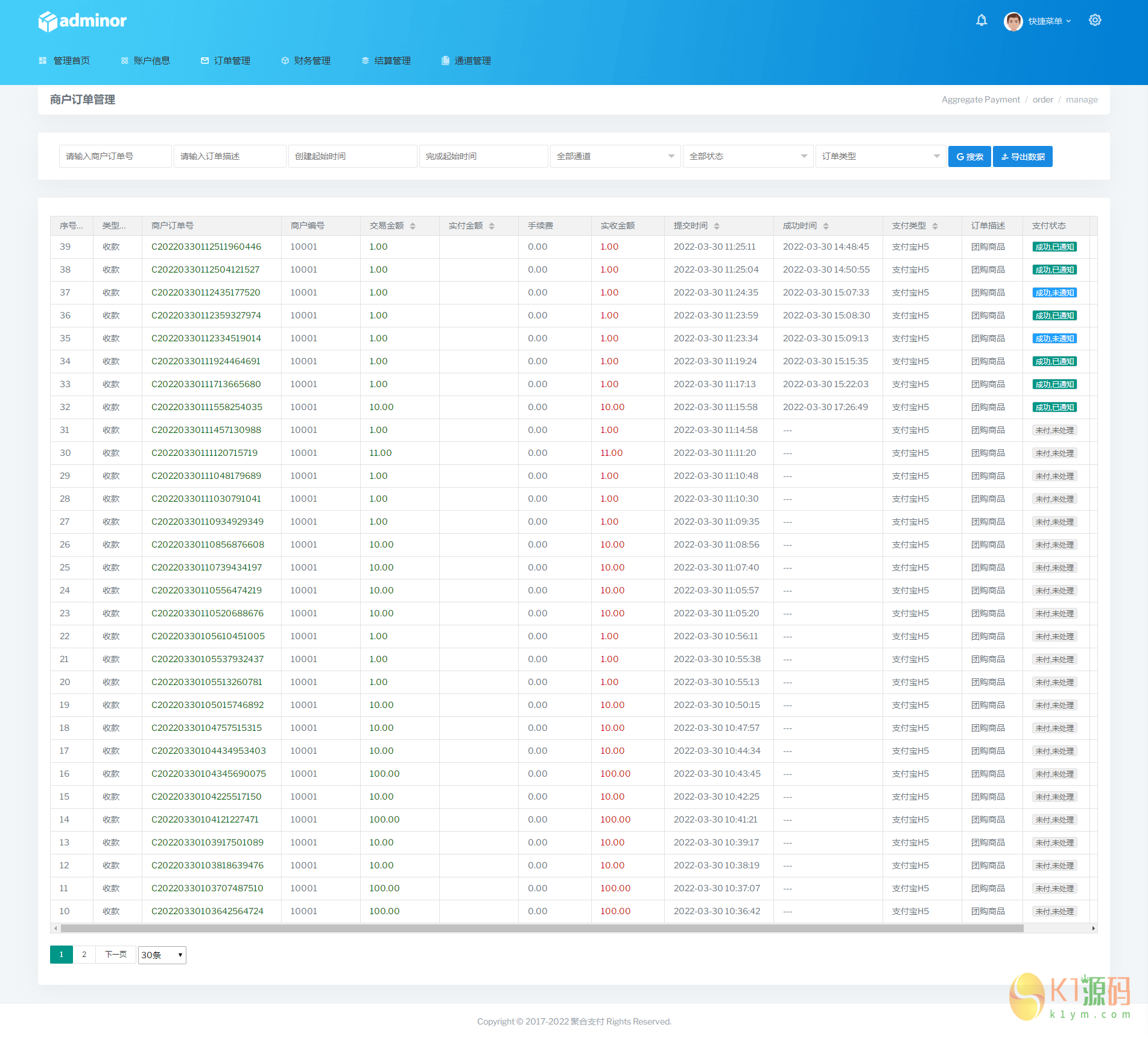The image size is (1148, 1039).
Task: Open settings gear icon in header
Action: point(1095,21)
